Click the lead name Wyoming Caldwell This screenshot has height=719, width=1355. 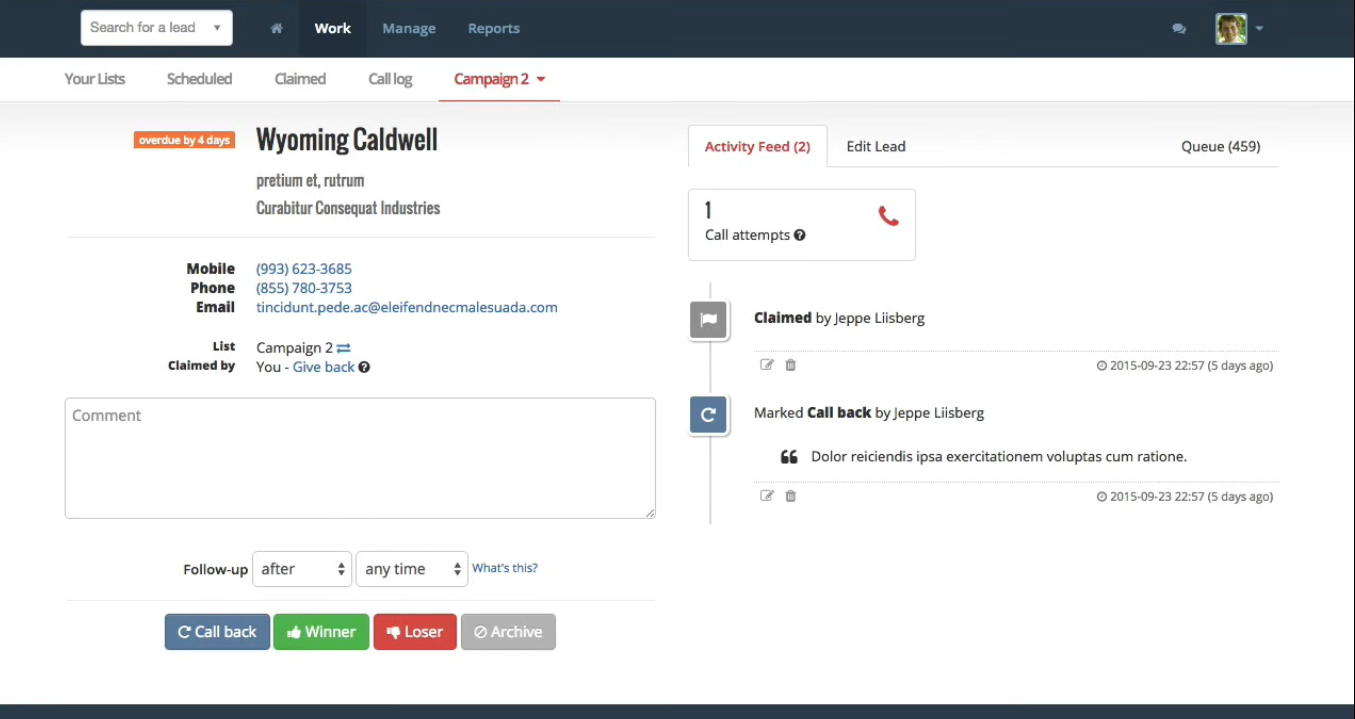coord(347,140)
